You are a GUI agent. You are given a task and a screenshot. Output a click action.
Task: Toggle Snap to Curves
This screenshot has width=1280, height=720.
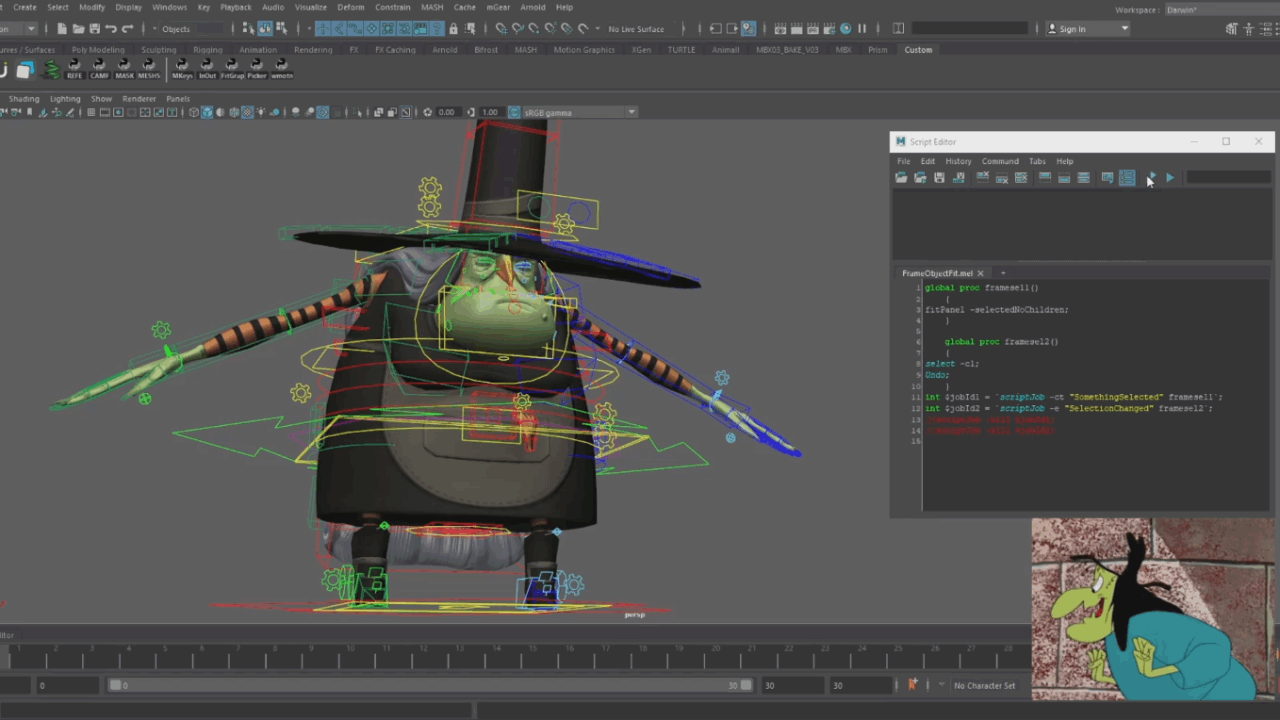click(x=517, y=29)
